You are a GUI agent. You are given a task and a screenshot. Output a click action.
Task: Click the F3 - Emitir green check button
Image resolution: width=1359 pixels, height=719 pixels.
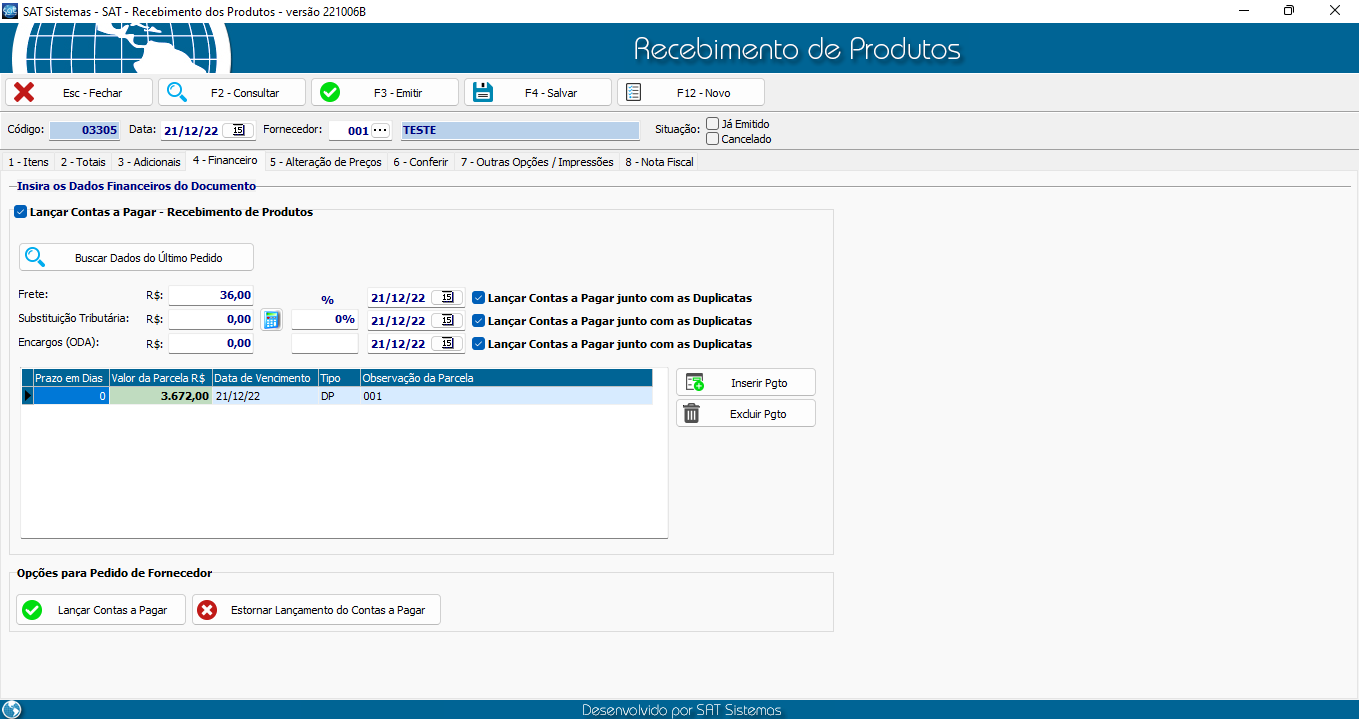point(385,93)
